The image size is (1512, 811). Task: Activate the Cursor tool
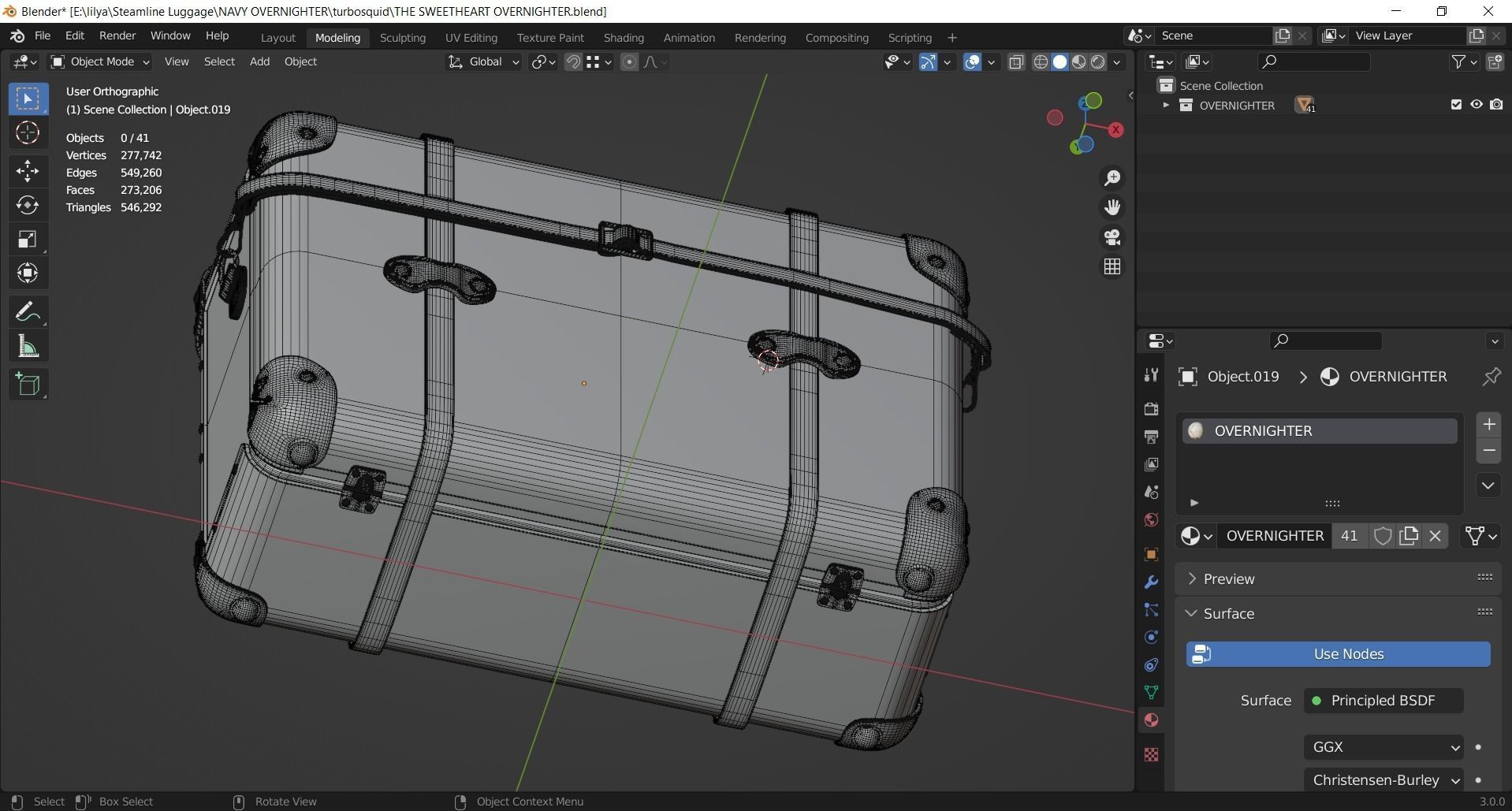pos(28,132)
